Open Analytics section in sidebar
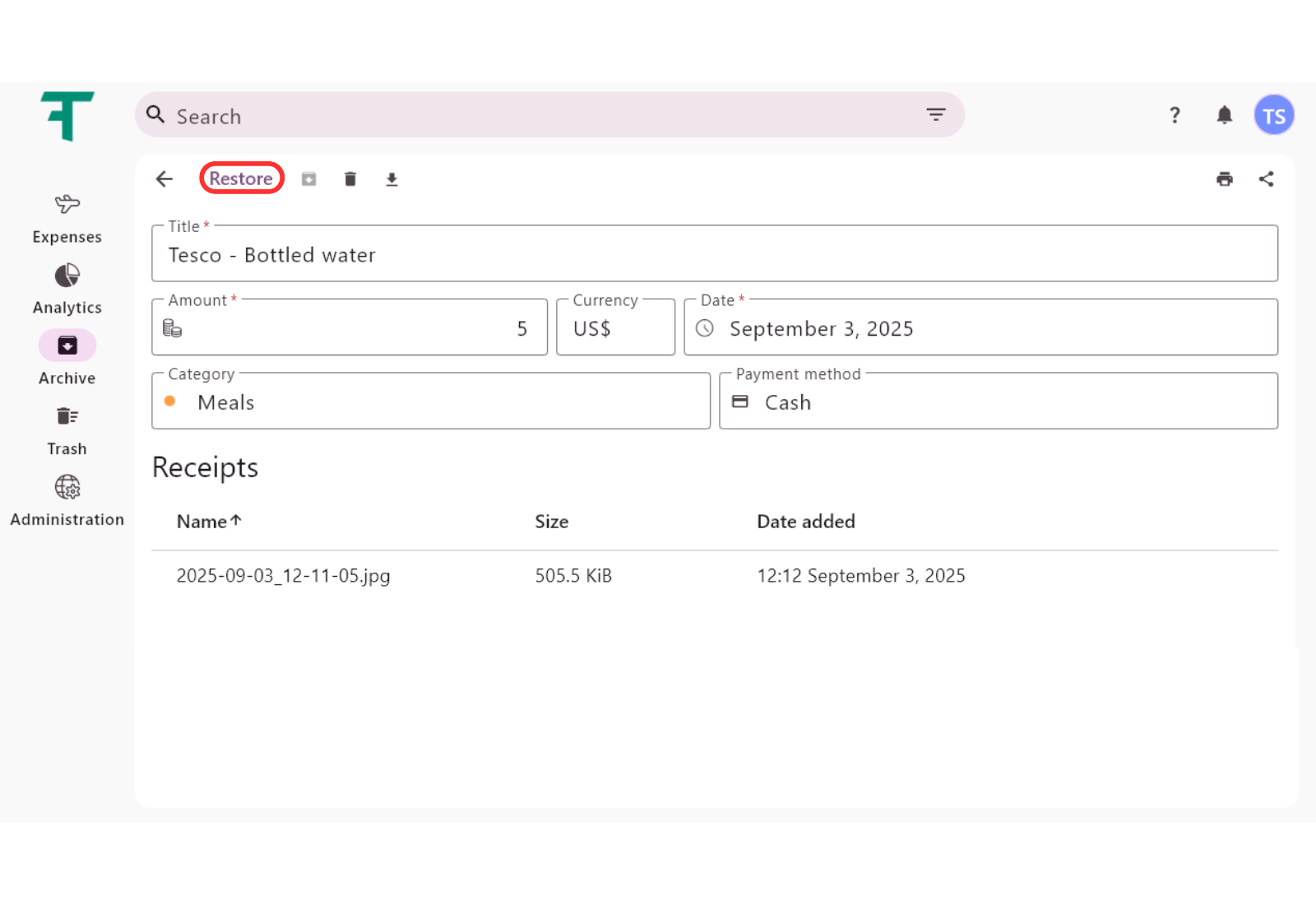This screenshot has width=1316, height=905. tap(67, 289)
